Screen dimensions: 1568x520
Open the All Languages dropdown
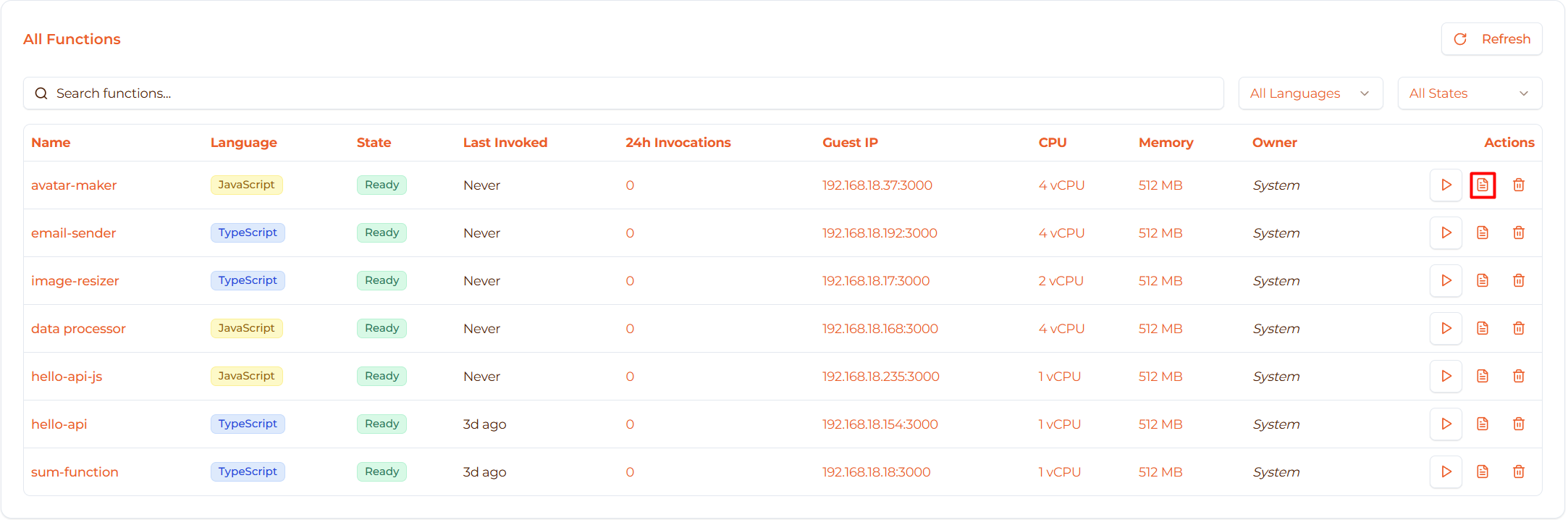1310,93
